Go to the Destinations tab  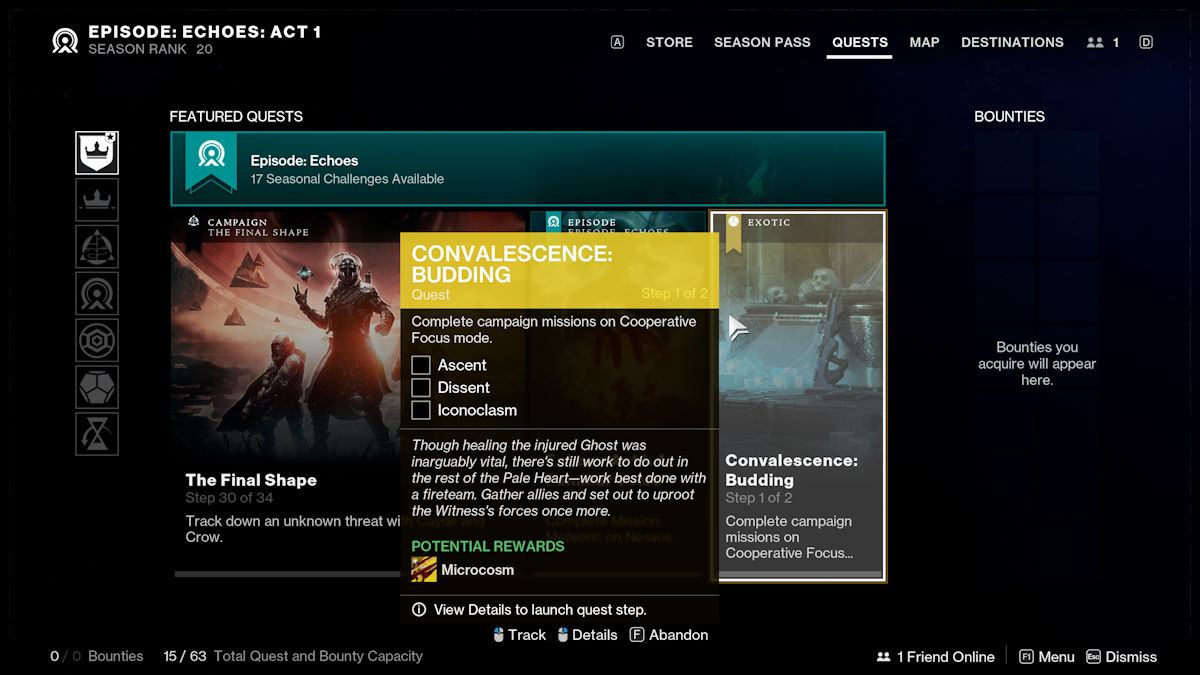click(1012, 43)
